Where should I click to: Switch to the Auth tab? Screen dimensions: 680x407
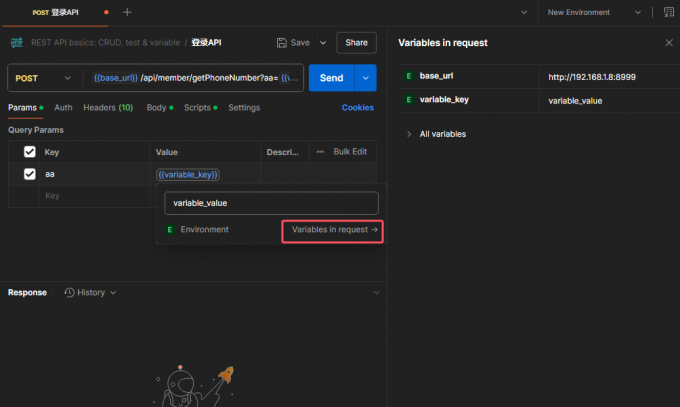click(x=63, y=108)
